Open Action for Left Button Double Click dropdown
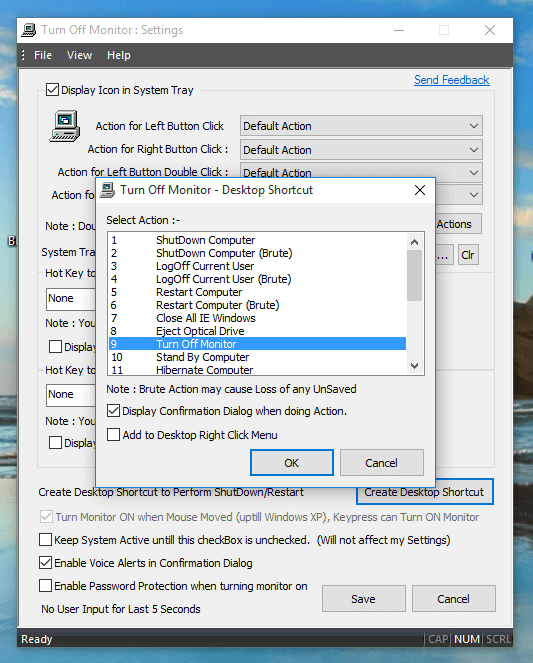533x663 pixels. point(361,172)
